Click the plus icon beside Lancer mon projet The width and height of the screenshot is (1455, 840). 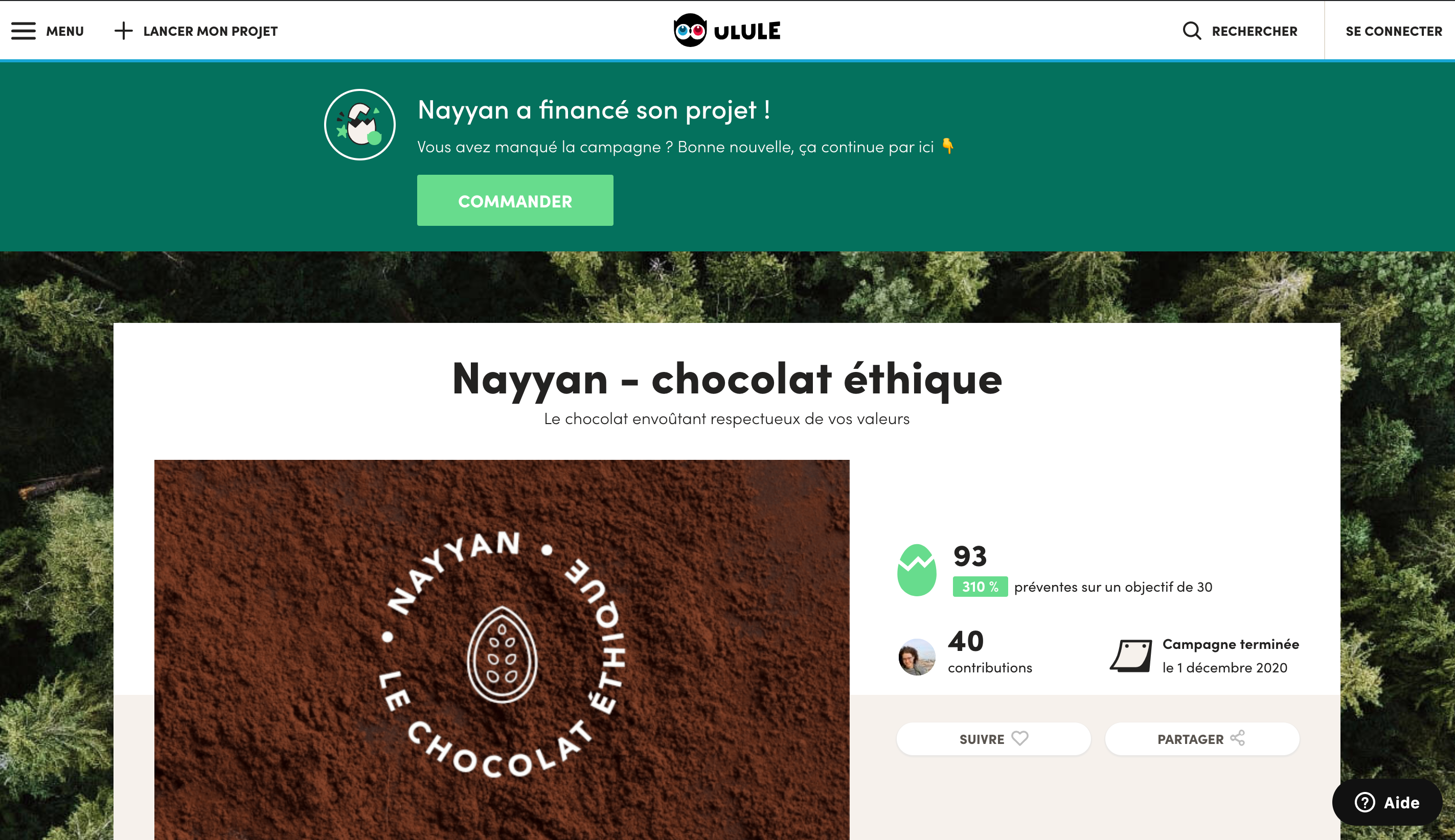tap(124, 31)
